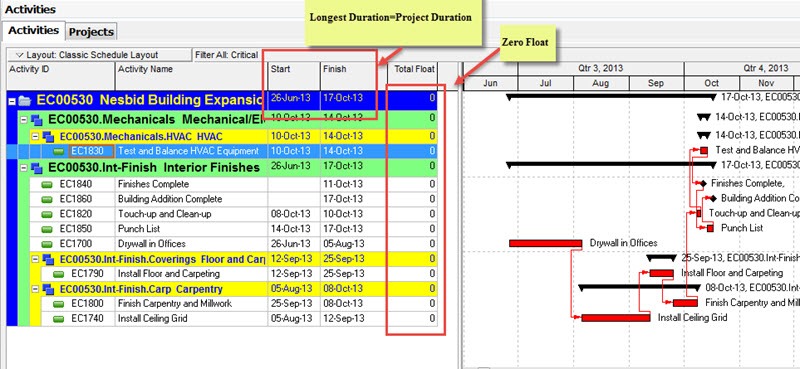This screenshot has width=800, height=369.
Task: Click the 11-Oct-13 finish of Finishes Complete
Action: [343, 184]
